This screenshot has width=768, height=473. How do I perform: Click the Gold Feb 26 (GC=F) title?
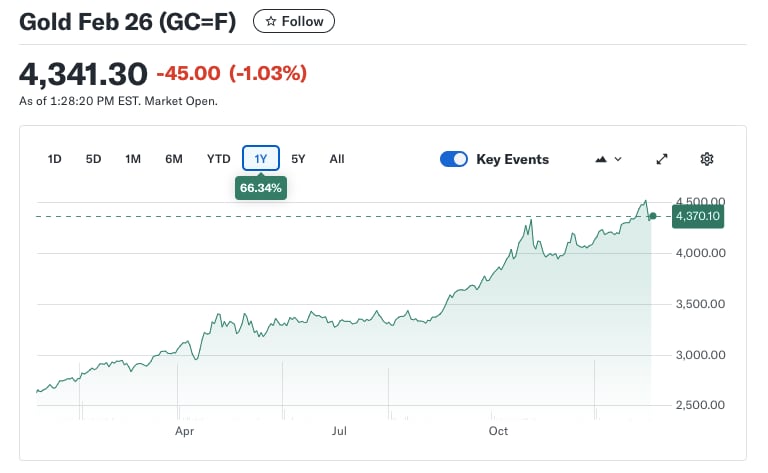[x=128, y=21]
